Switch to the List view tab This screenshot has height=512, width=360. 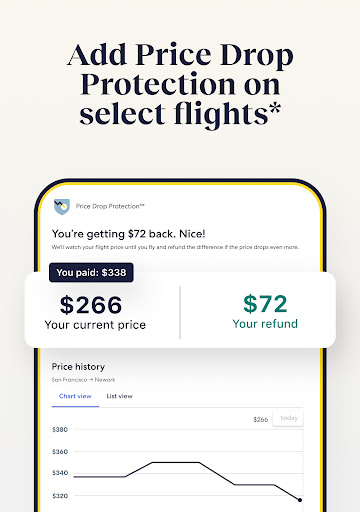(119, 396)
